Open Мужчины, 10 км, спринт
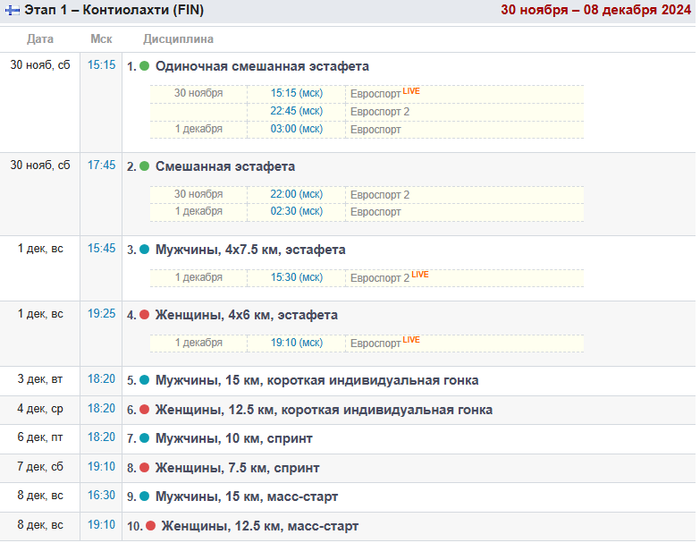Viewport: 700px width, 543px height. (x=234, y=438)
